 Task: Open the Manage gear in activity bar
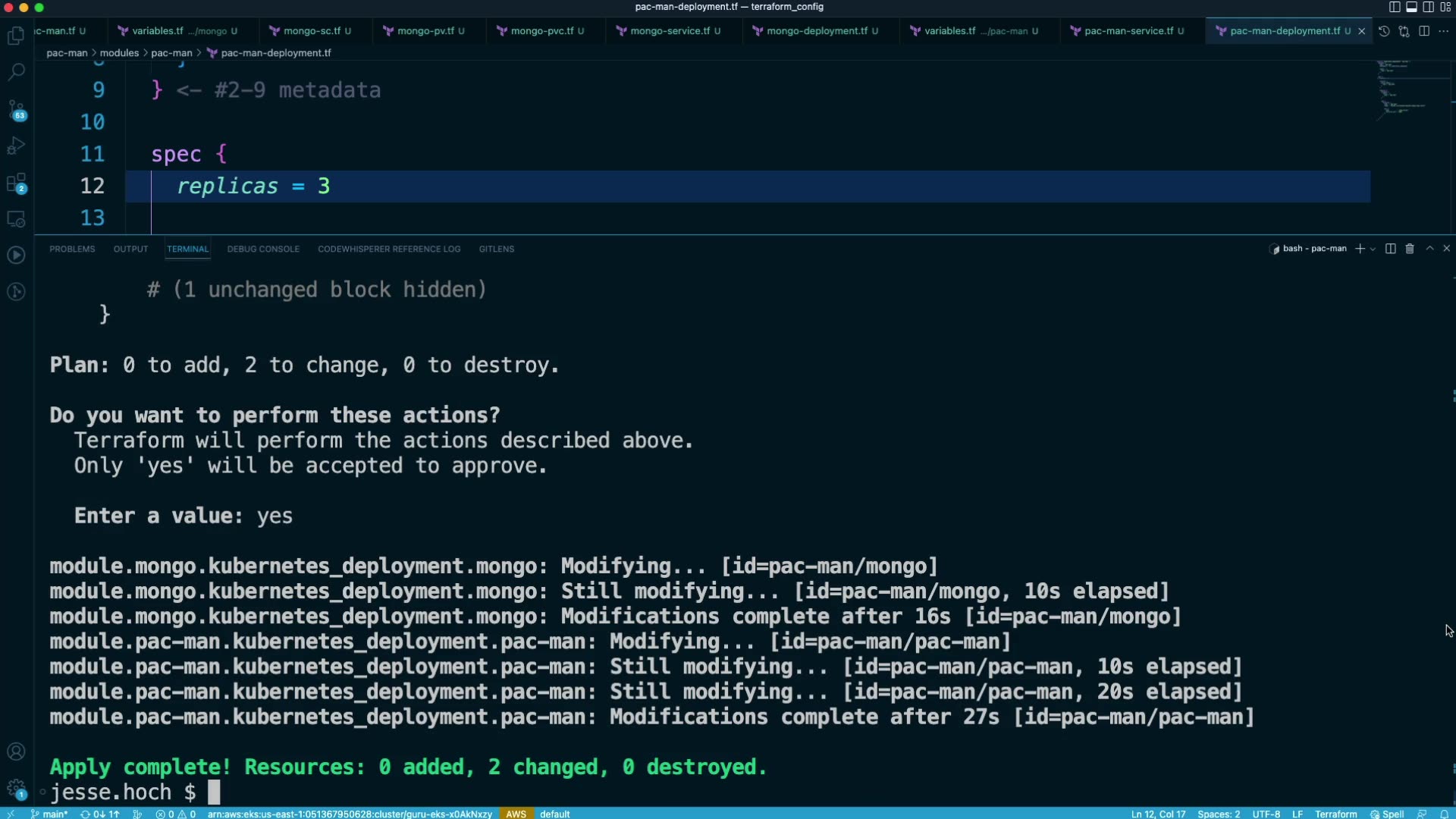tap(16, 787)
